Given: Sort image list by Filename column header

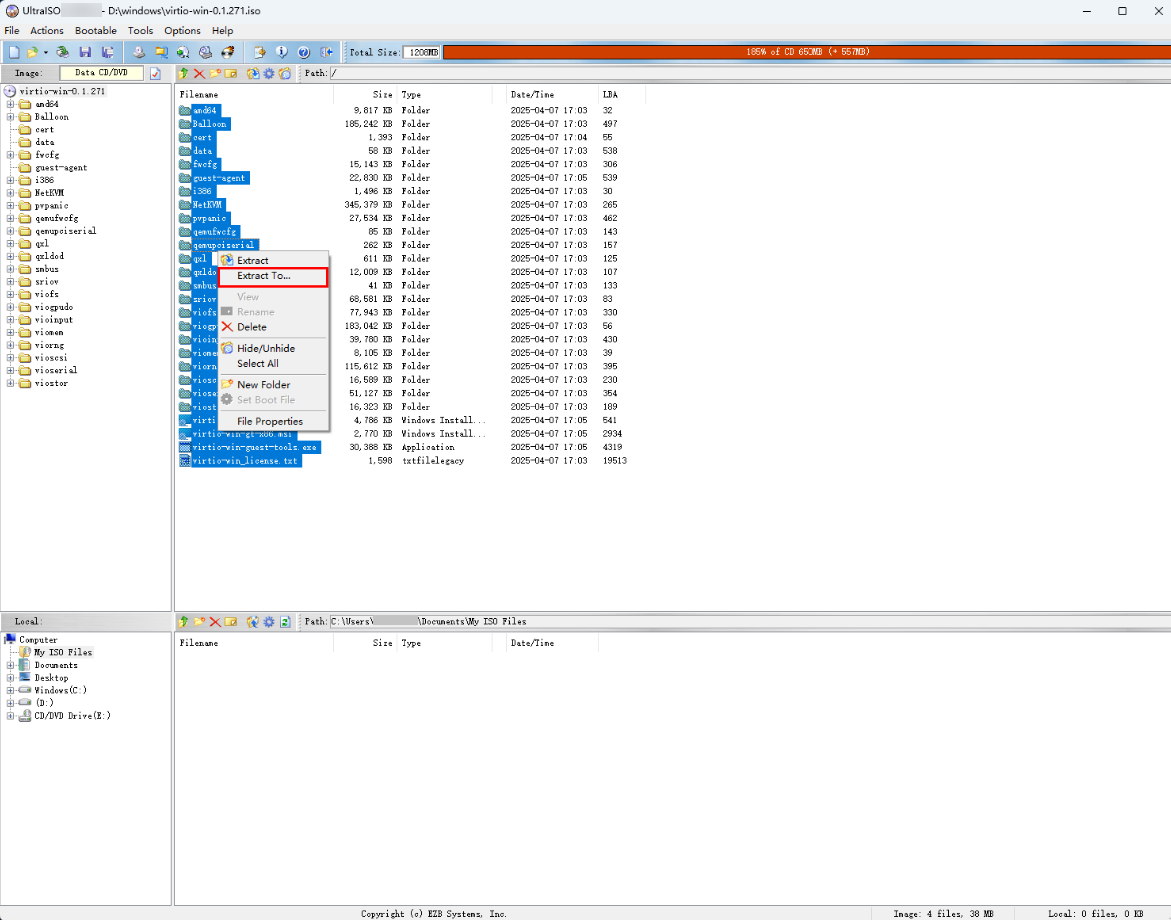Looking at the screenshot, I should 255,95.
